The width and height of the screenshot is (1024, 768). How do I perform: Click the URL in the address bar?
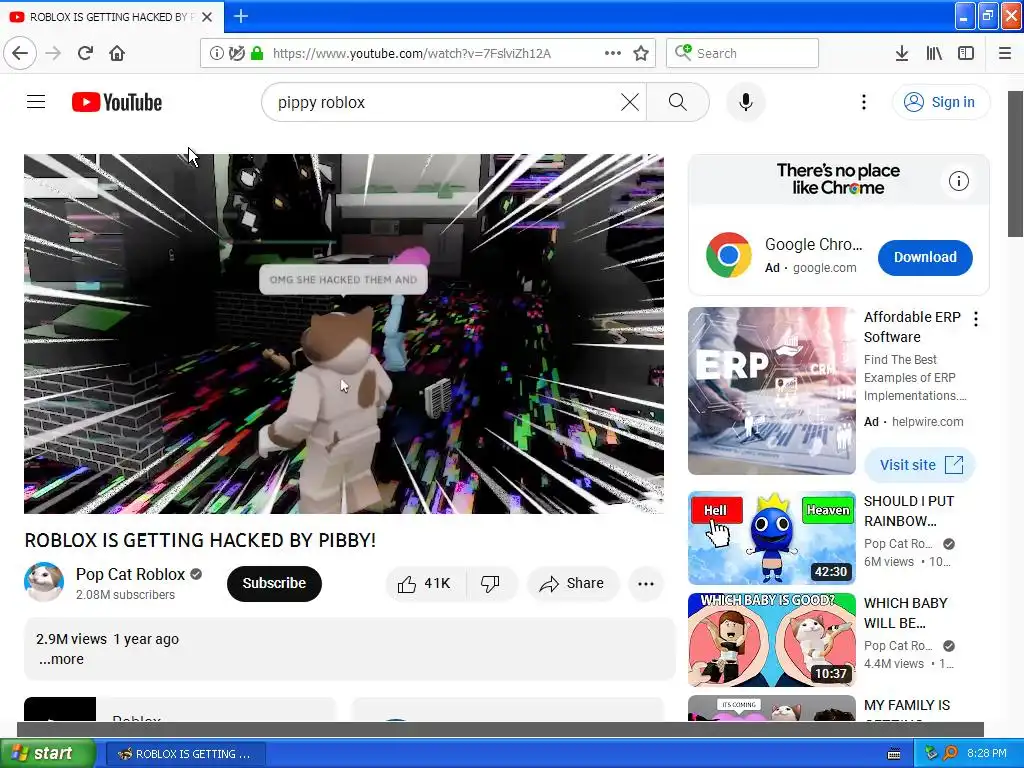coord(411,54)
